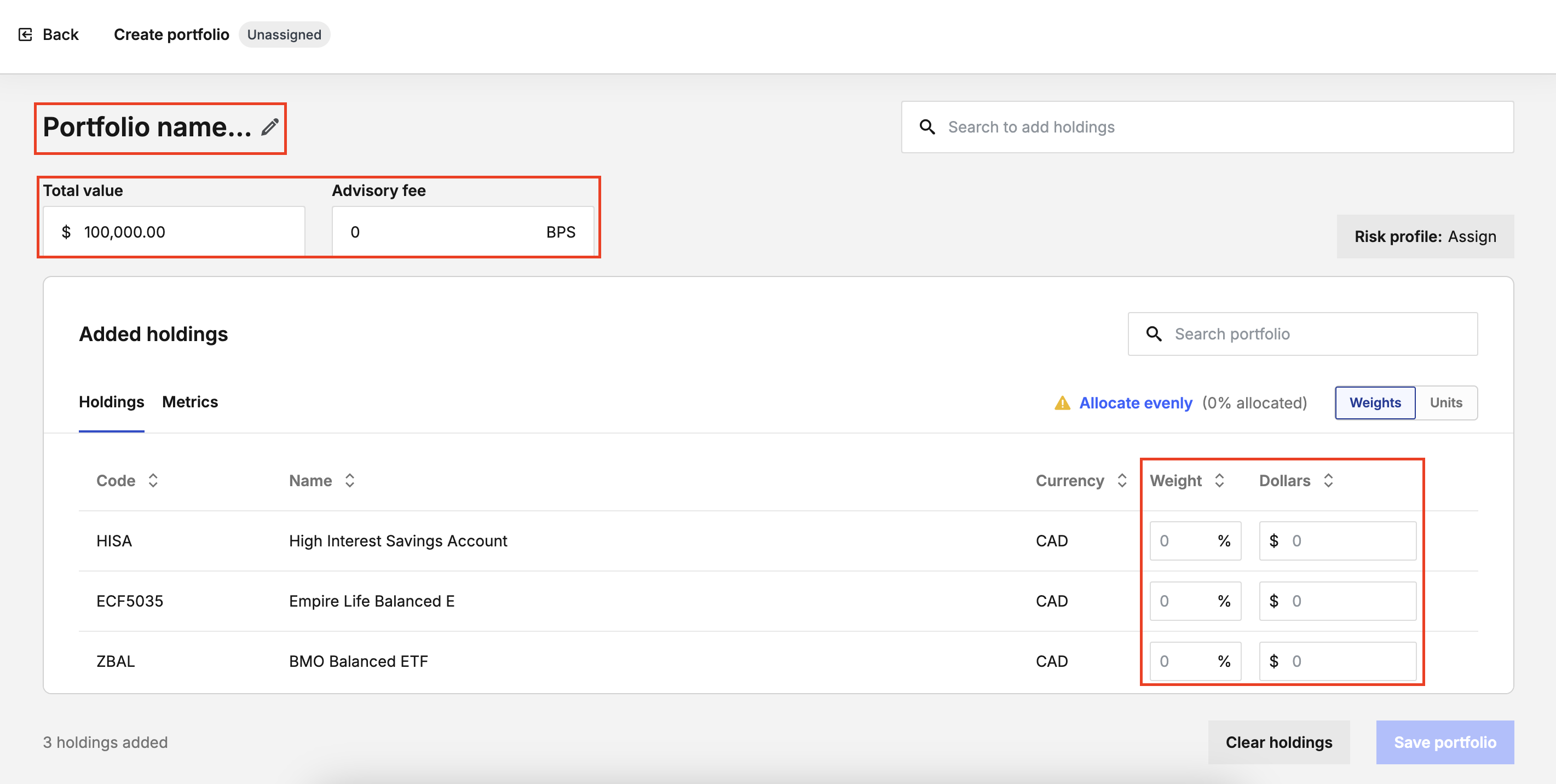
Task: Click the Dollars field for HISA
Action: pos(1338,541)
